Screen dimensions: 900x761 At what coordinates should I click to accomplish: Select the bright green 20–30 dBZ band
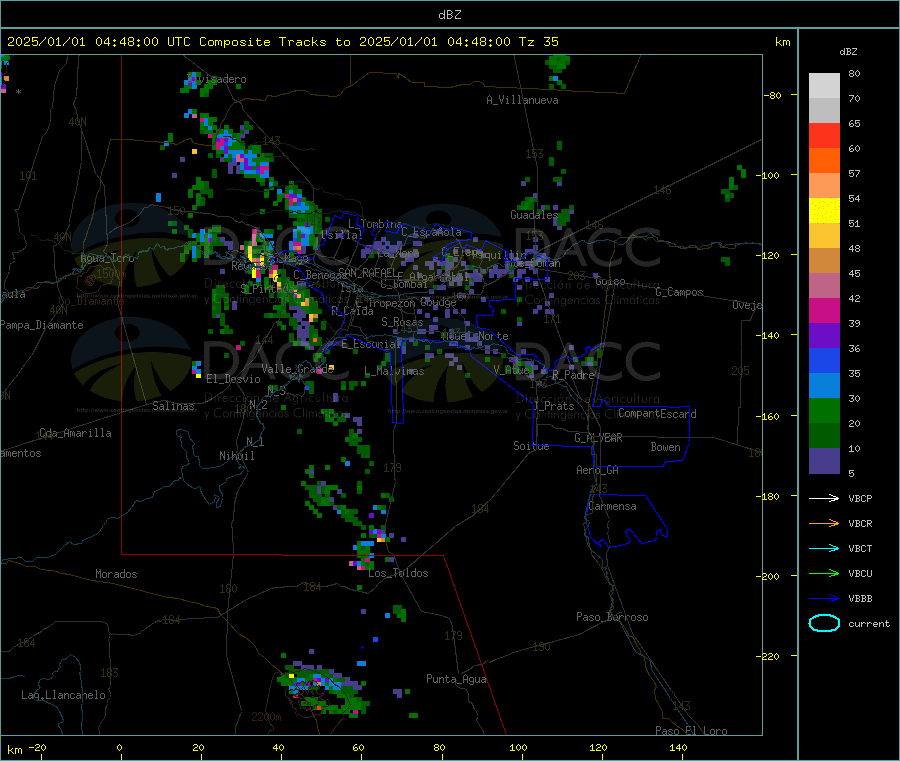[824, 410]
